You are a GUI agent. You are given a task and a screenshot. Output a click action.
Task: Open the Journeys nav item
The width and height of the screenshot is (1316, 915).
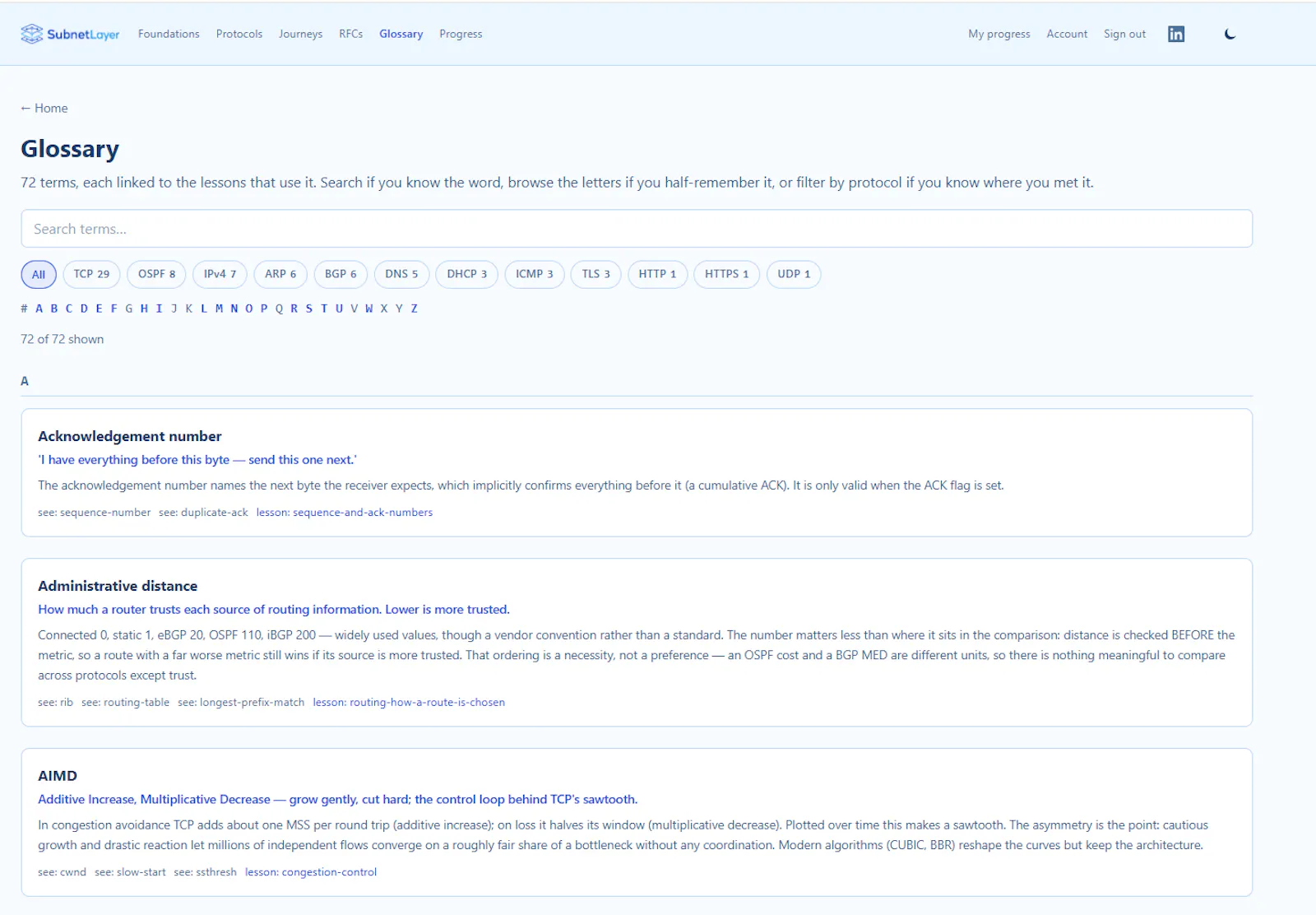click(300, 34)
